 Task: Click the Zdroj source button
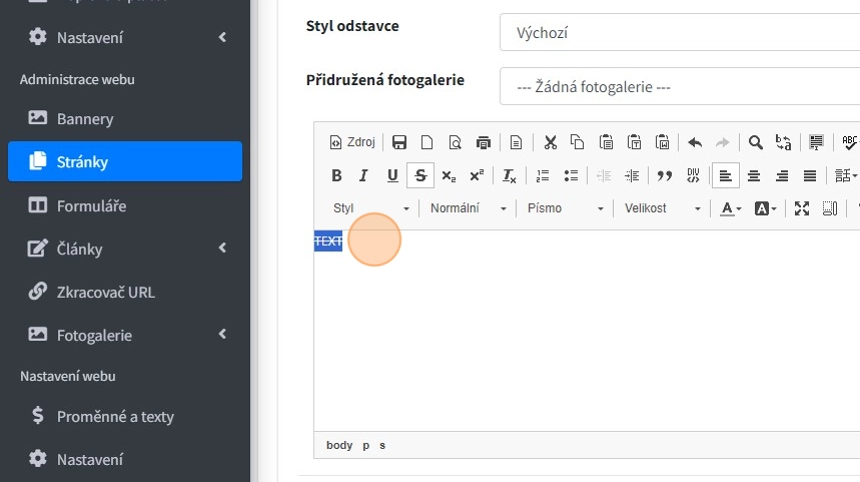tap(352, 142)
